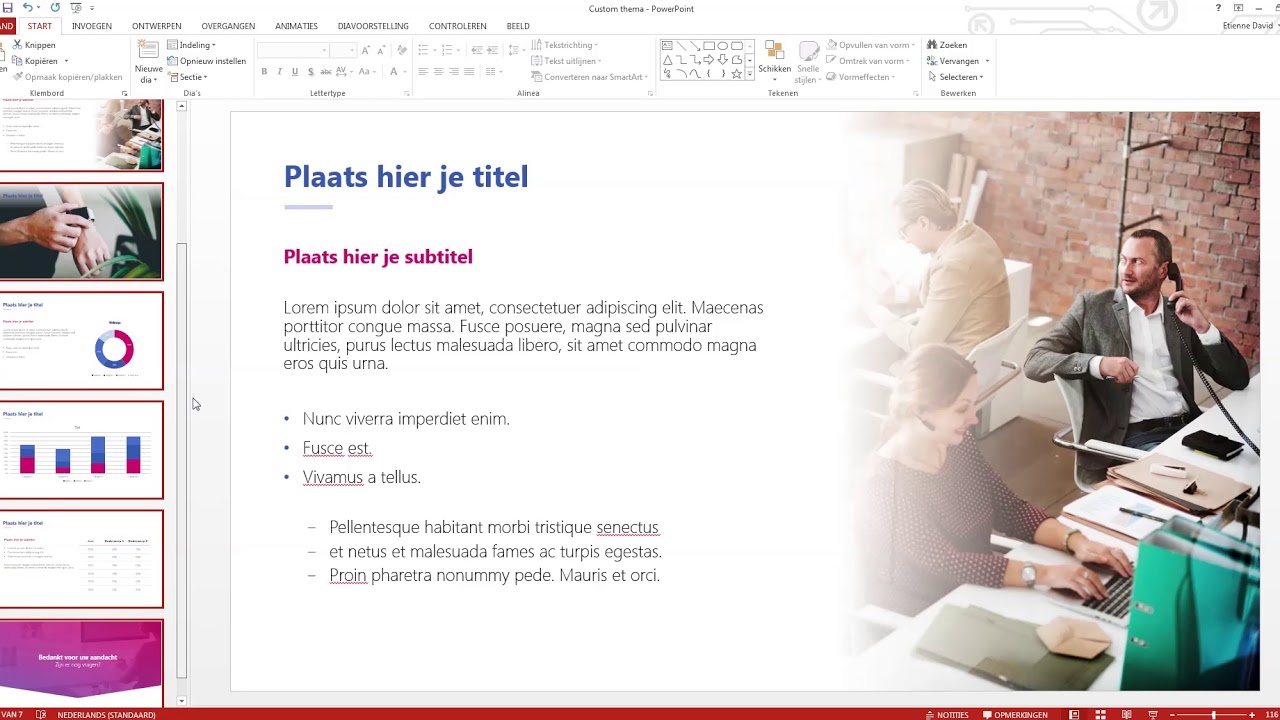Viewport: 1280px width, 720px height.
Task: Select the donut chart slide thumbnail
Action: click(x=81, y=341)
